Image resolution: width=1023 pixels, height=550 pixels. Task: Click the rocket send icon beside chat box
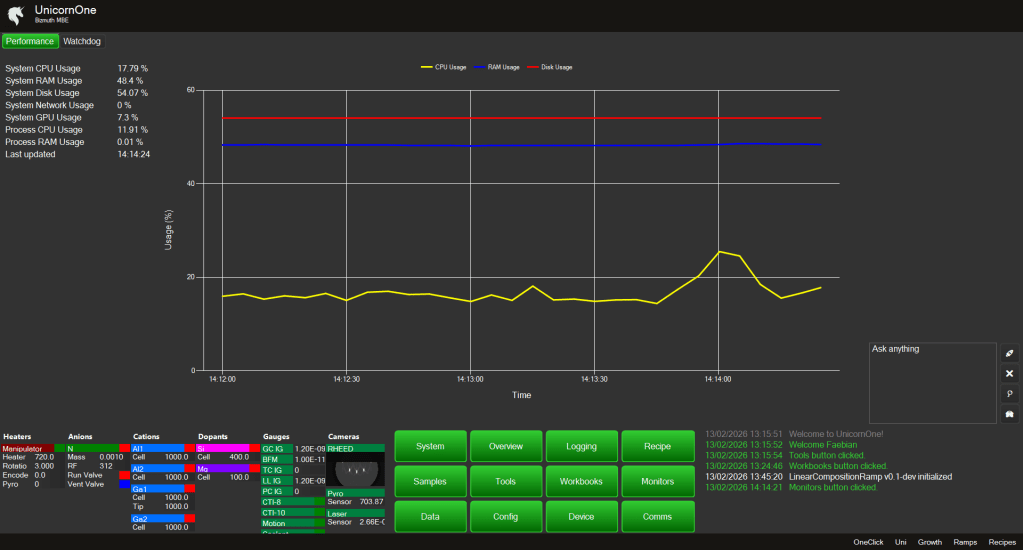(x=1009, y=354)
